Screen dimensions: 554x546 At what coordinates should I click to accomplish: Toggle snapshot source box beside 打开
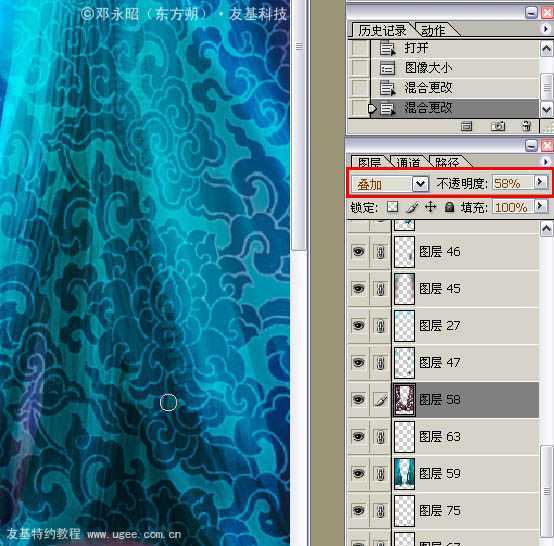point(359,48)
